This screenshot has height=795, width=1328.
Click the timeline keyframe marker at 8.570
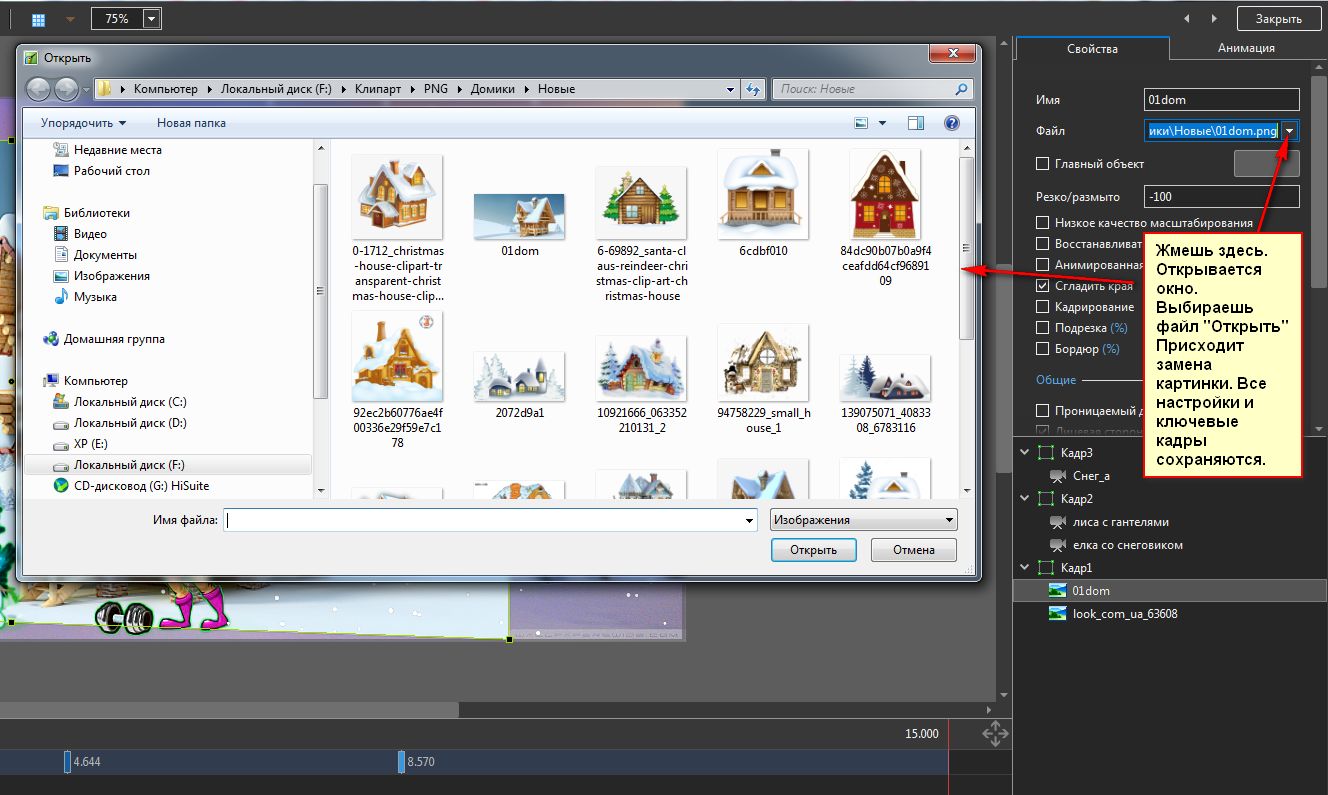[x=401, y=762]
